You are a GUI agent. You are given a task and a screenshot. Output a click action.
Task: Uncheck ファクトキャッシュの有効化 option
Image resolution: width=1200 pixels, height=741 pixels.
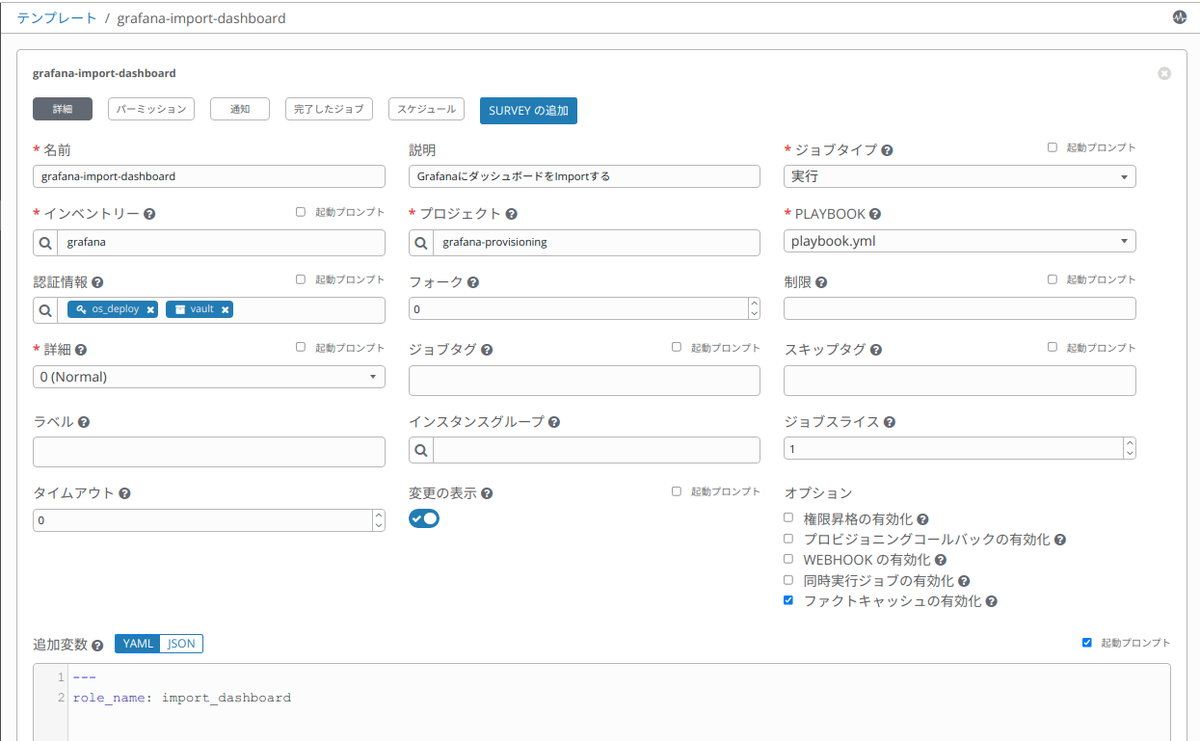click(x=788, y=600)
